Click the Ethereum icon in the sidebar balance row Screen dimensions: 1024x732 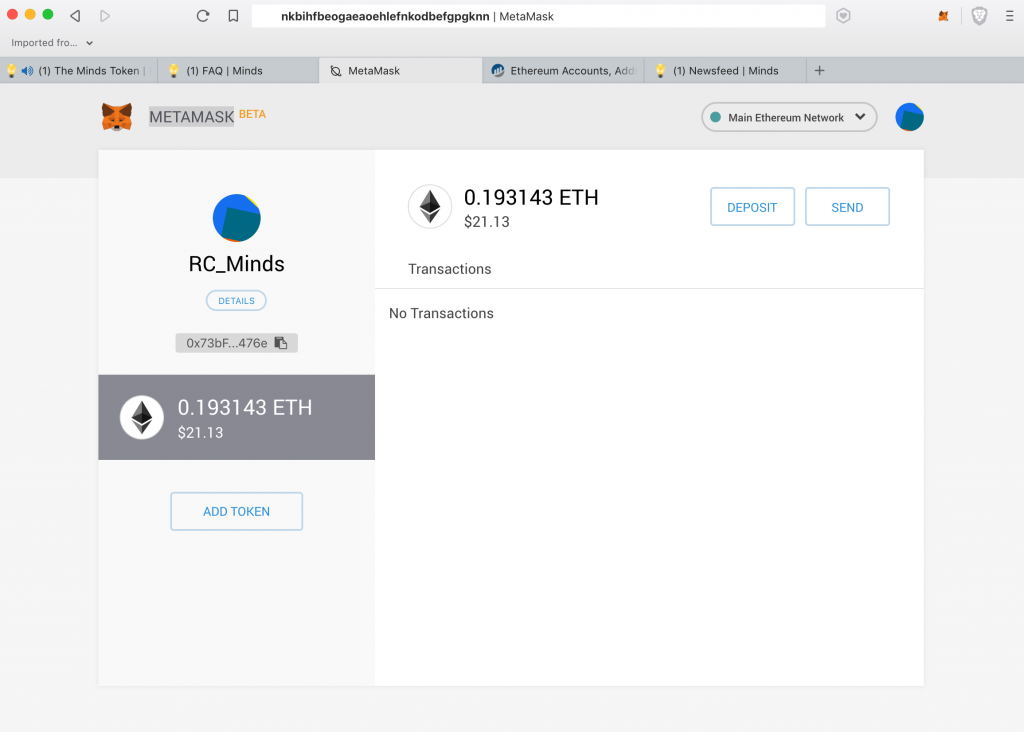click(x=142, y=417)
